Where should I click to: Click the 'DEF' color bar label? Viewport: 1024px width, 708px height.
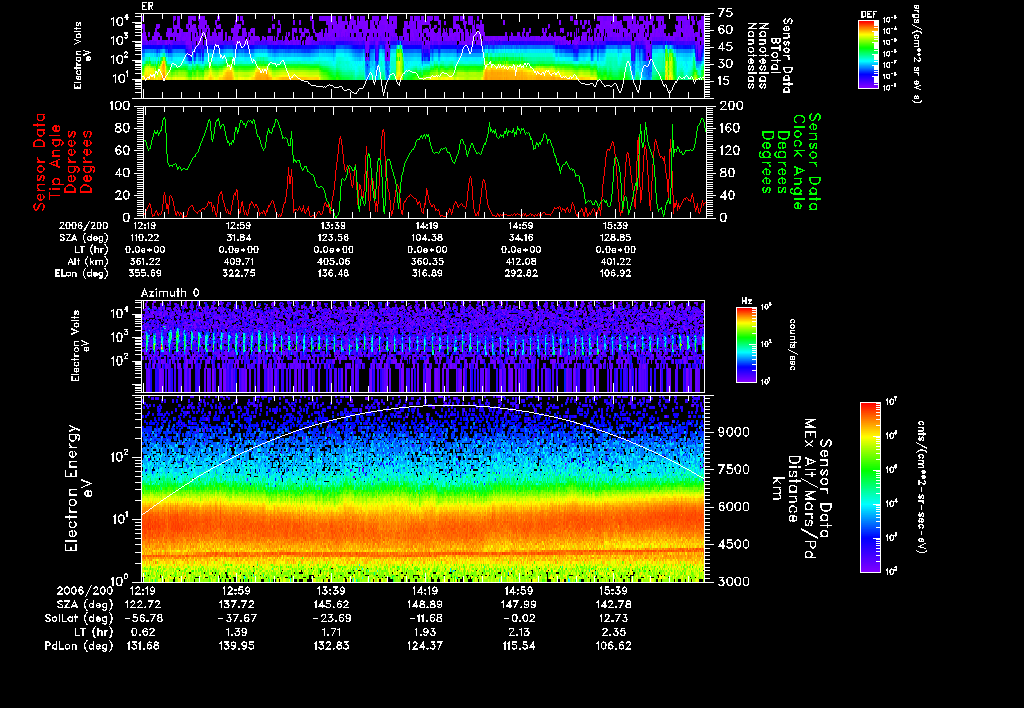tap(868, 14)
